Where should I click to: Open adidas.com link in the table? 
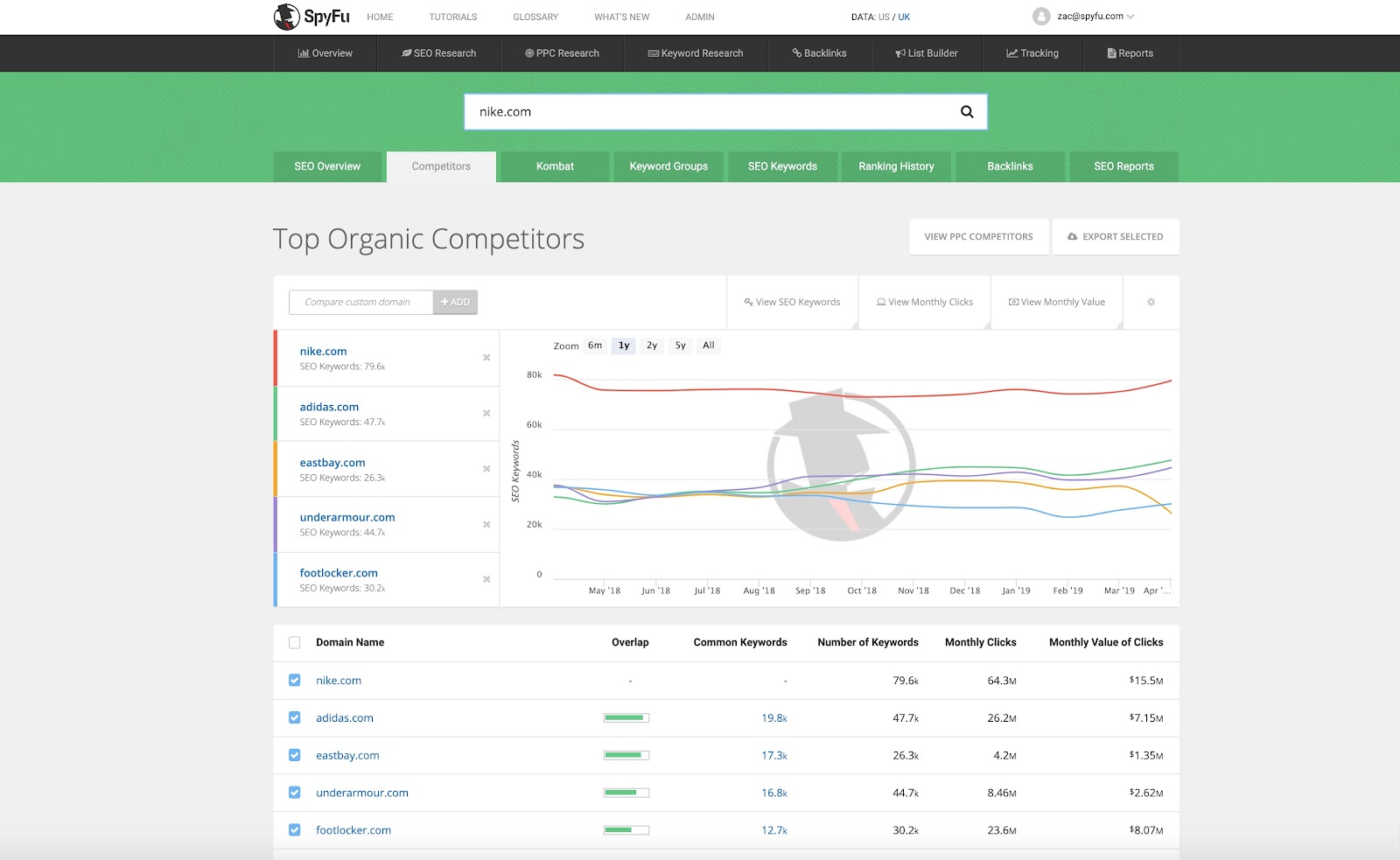coord(345,718)
